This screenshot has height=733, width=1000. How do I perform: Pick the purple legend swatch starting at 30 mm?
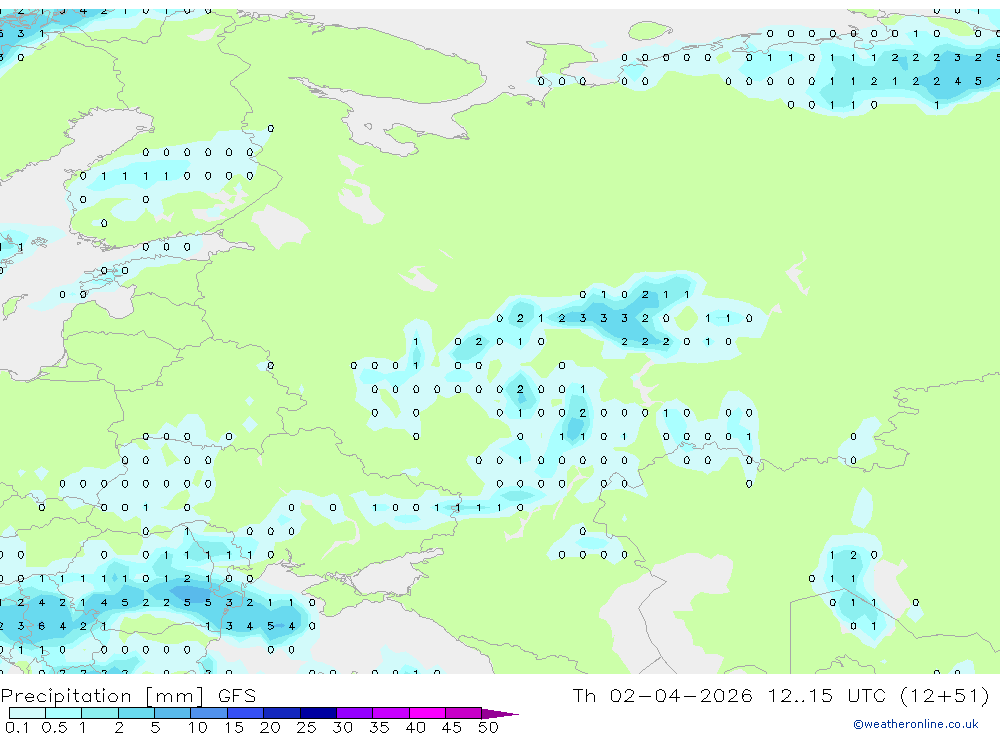coord(355,713)
